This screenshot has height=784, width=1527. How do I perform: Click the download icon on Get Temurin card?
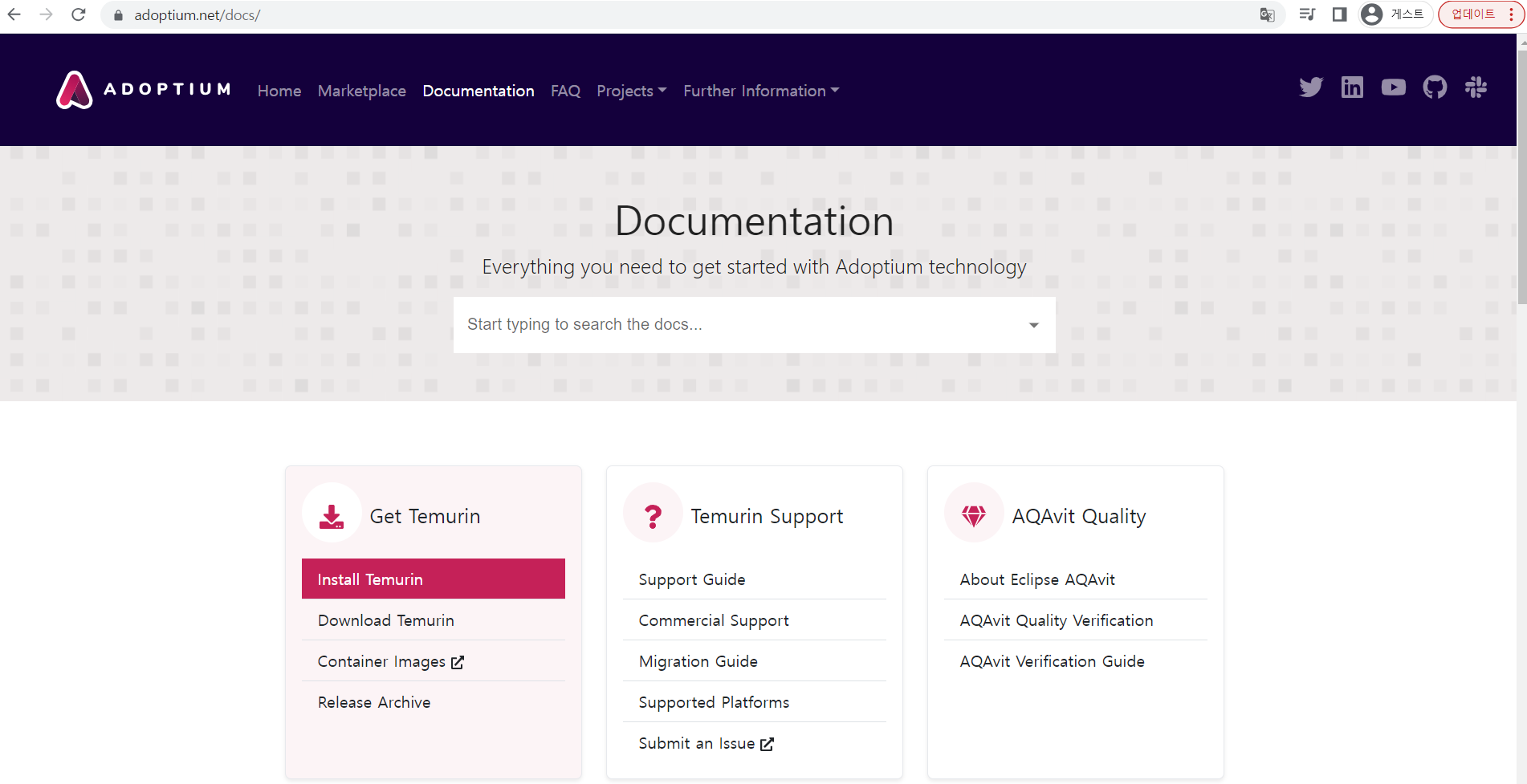click(331, 512)
